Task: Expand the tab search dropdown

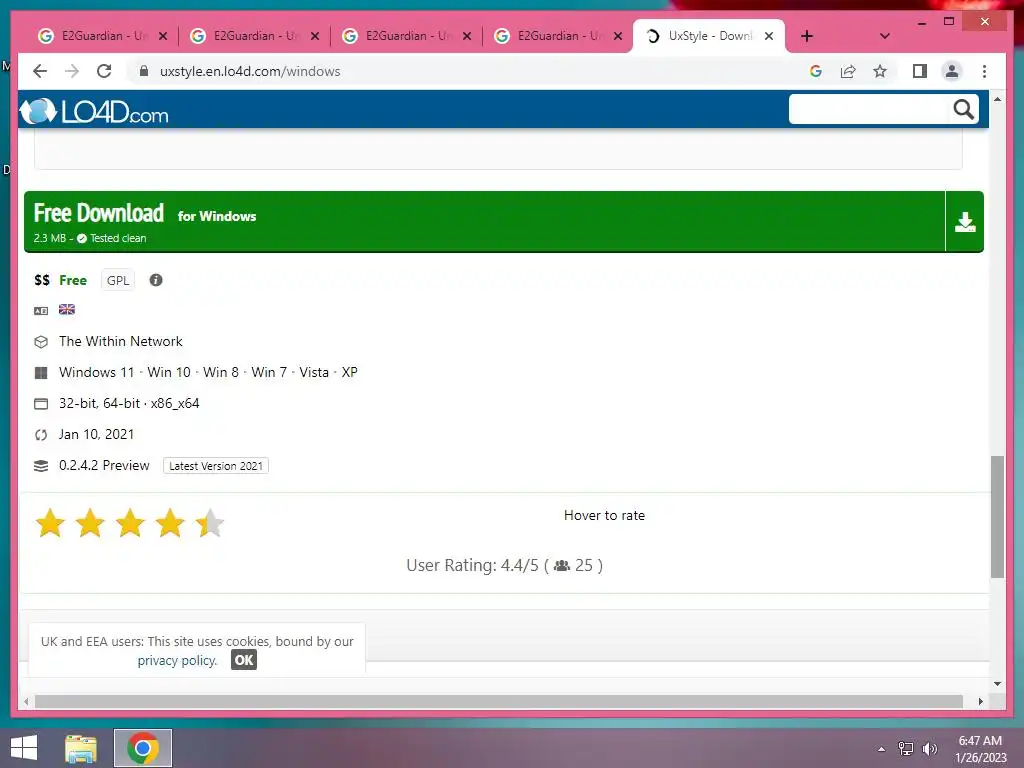Action: (885, 36)
